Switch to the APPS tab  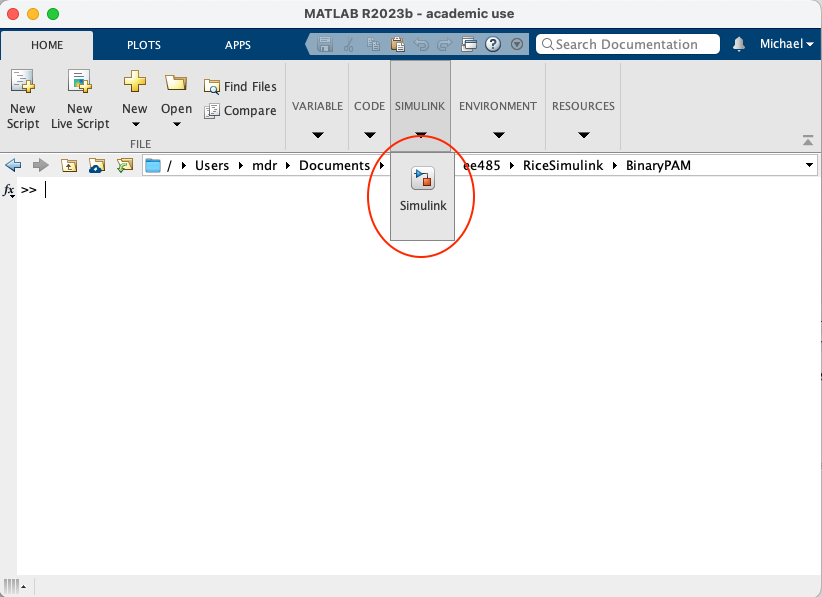(x=237, y=45)
